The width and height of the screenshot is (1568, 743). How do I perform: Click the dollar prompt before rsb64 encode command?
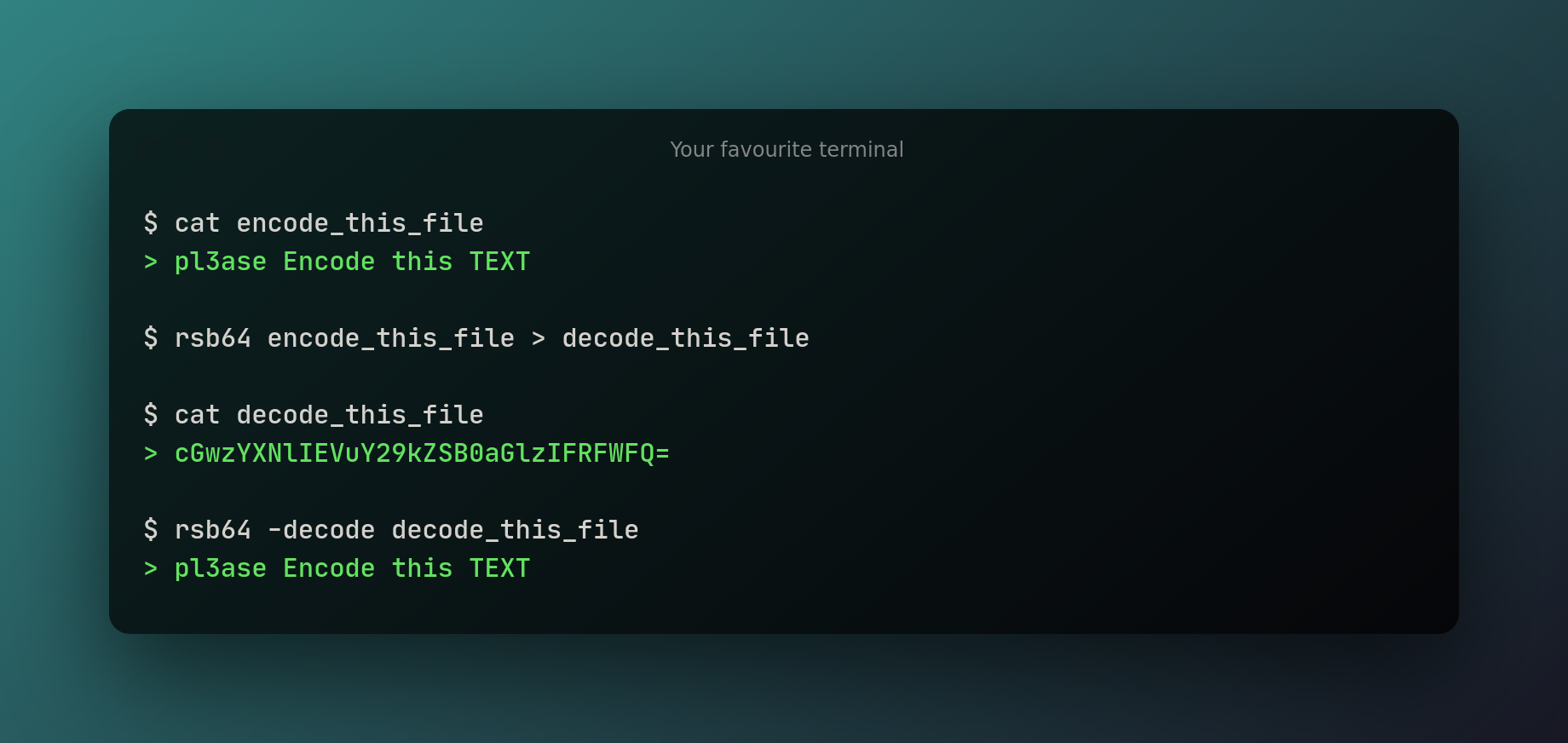151,337
